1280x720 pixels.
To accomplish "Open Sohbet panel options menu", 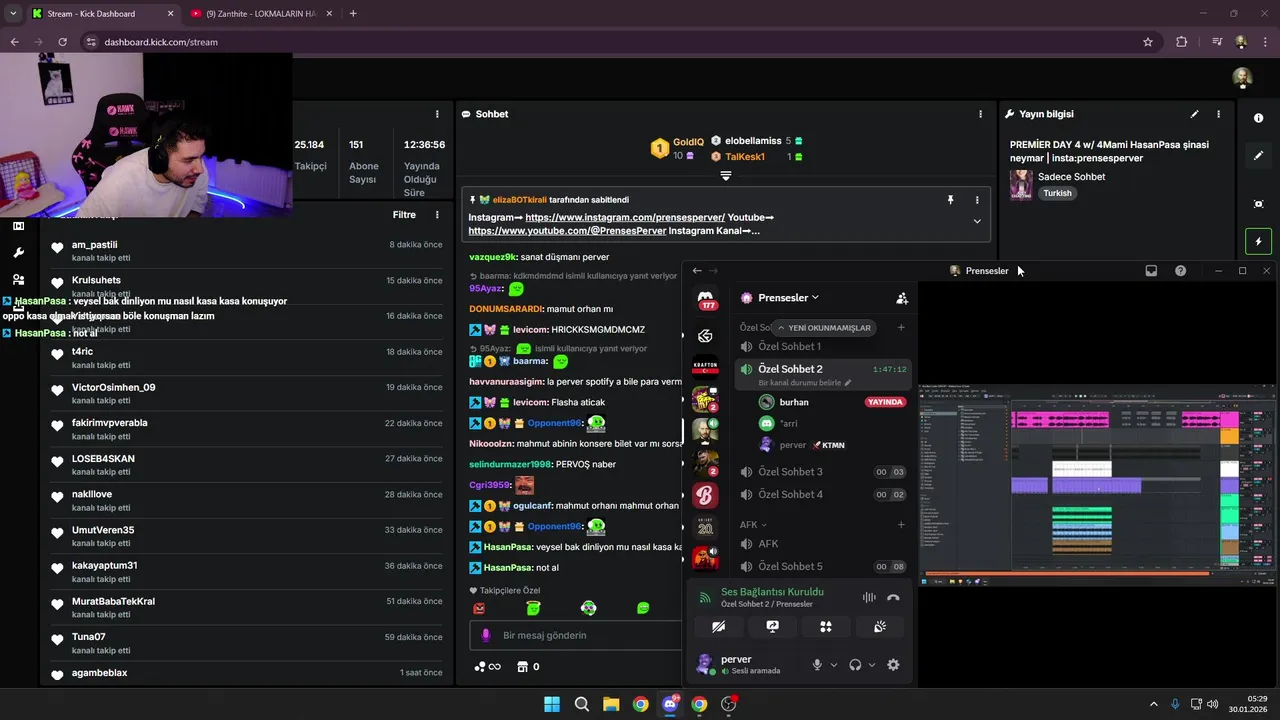I will click(980, 114).
